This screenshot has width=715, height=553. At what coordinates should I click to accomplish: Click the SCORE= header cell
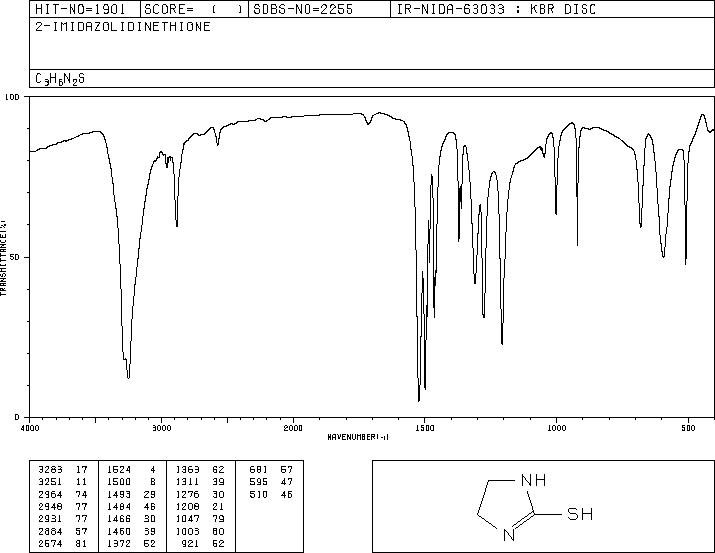pyautogui.click(x=194, y=9)
